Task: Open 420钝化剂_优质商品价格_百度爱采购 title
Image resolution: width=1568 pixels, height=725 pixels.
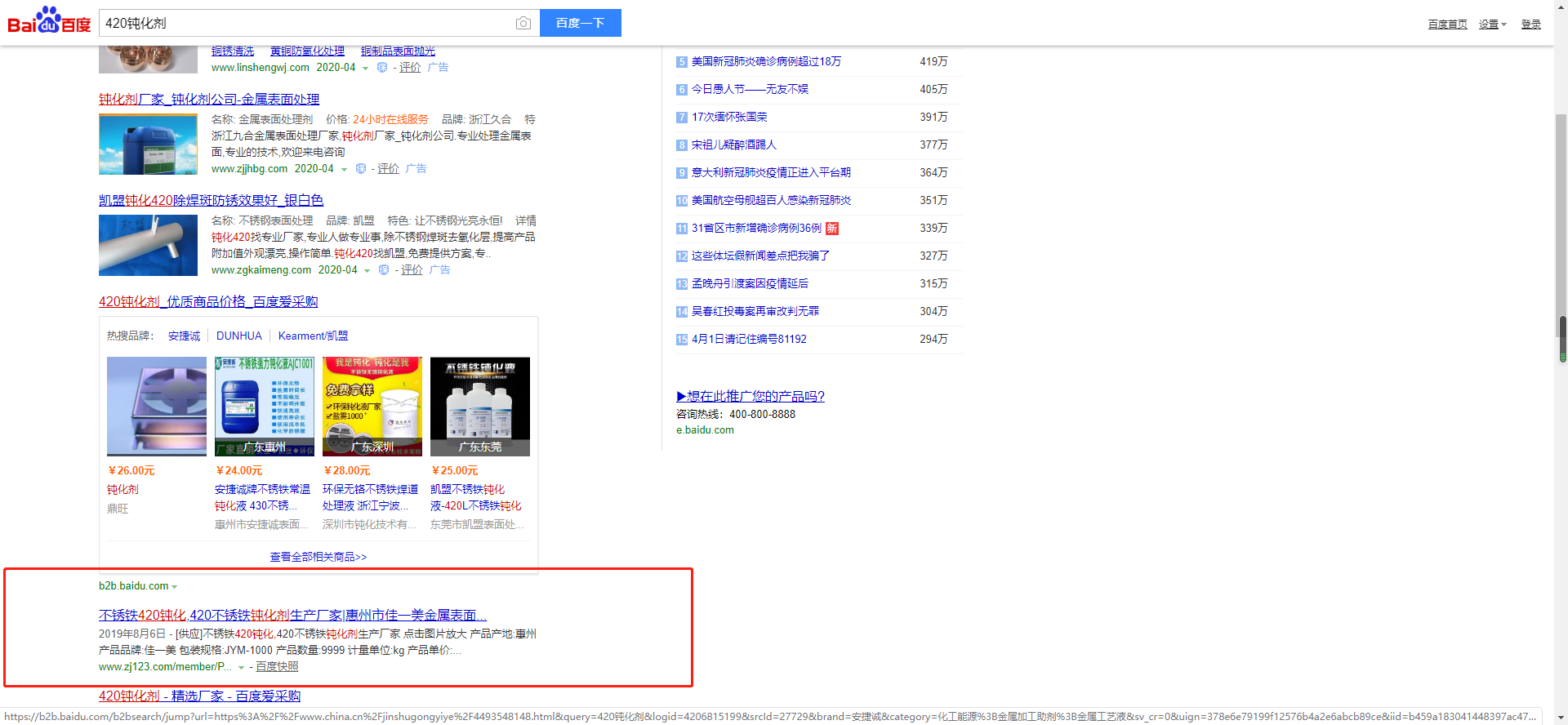Action: (x=208, y=301)
